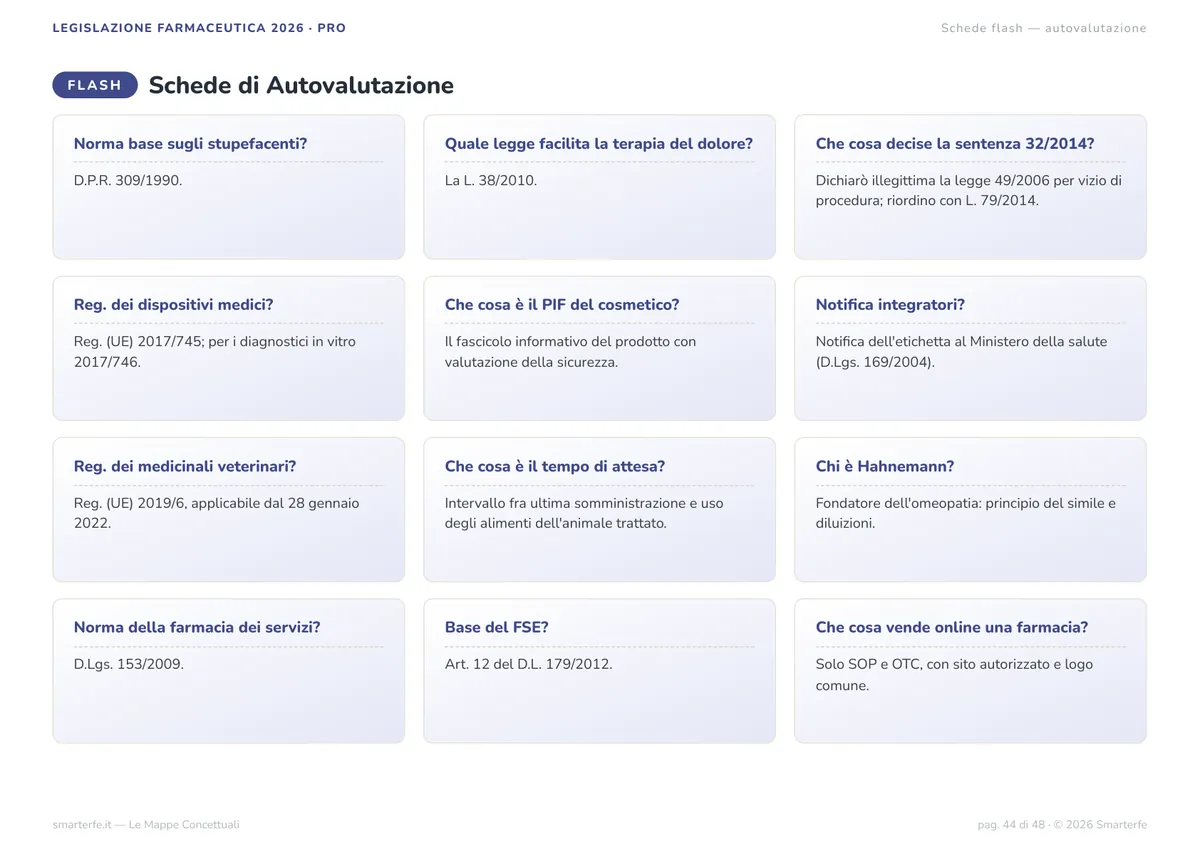Select the 'Reg. dei medicinali veterinari?' card
This screenshot has width=1200, height=849.
(x=229, y=510)
